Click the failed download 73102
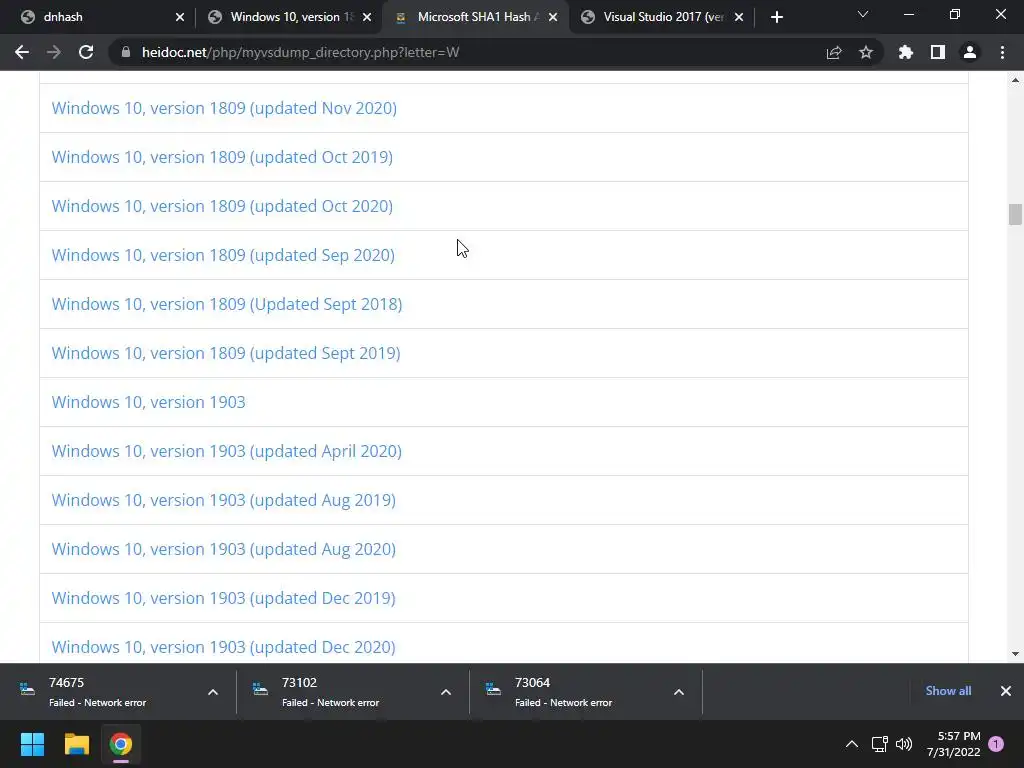 (x=330, y=692)
